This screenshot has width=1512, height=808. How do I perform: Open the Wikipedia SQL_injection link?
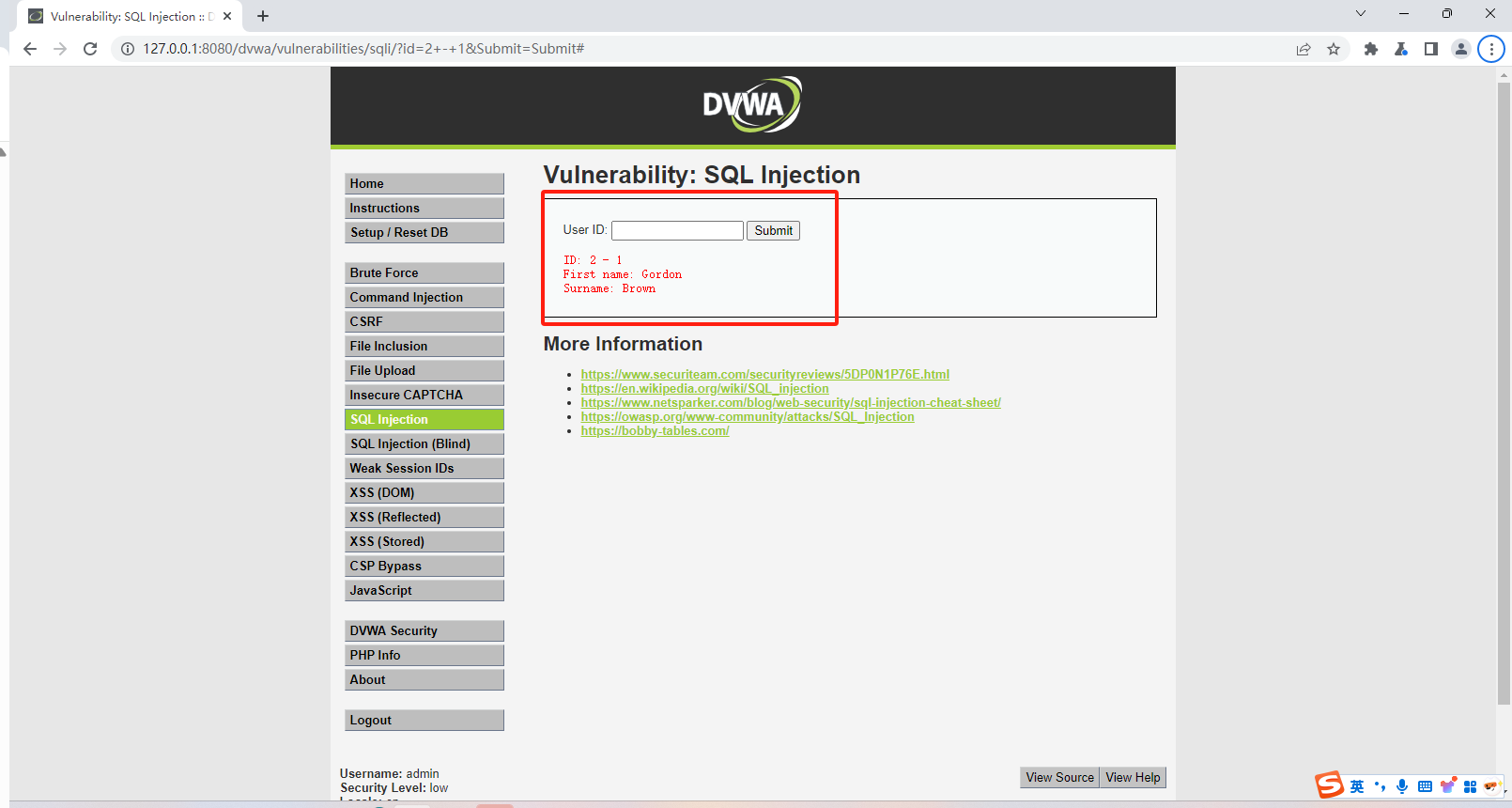pyautogui.click(x=704, y=388)
